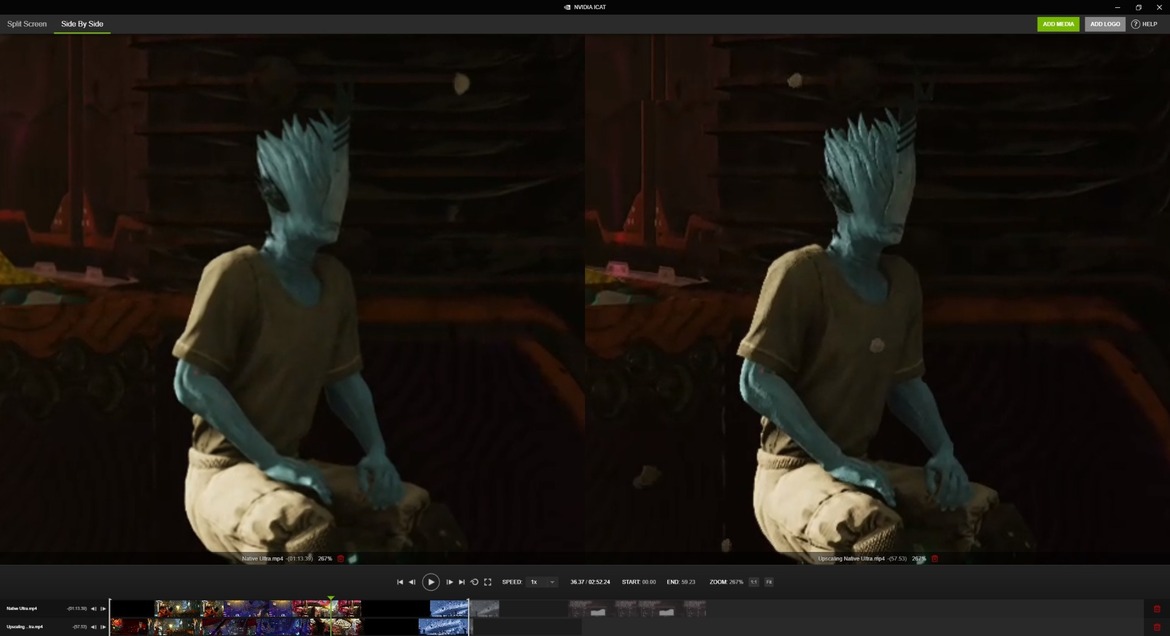Screen dimensions: 1170x636
Task: Toggle loop playback icon
Action: [474, 582]
